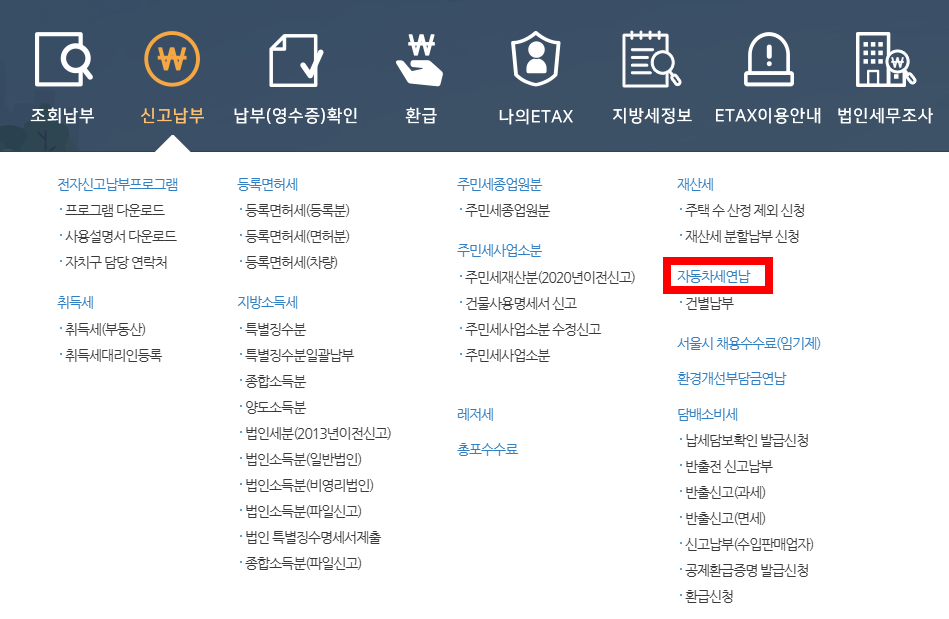Open the 지방소득세 heading link
This screenshot has height=619, width=949.
pos(268,302)
